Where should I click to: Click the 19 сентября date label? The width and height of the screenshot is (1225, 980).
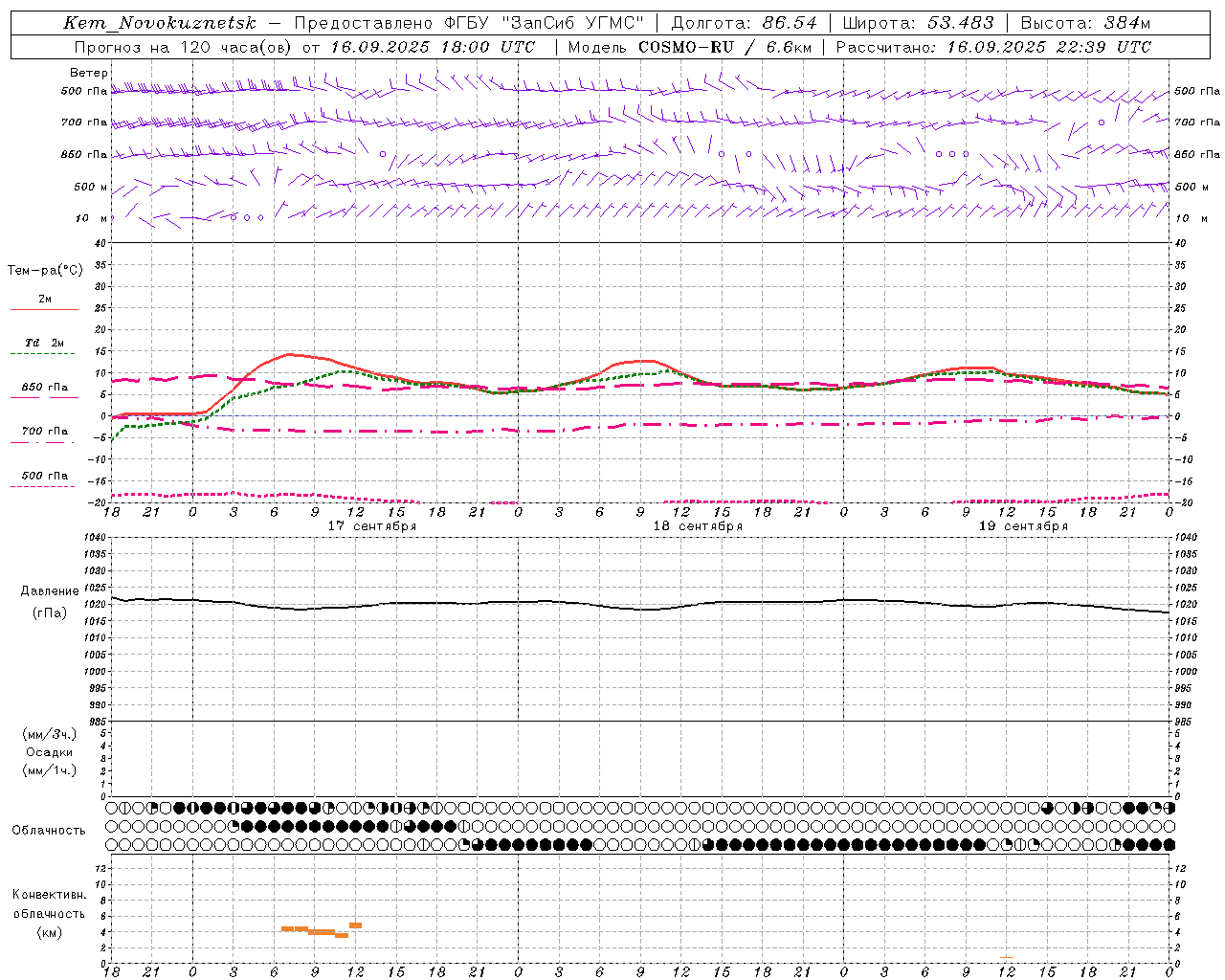pos(1023,526)
